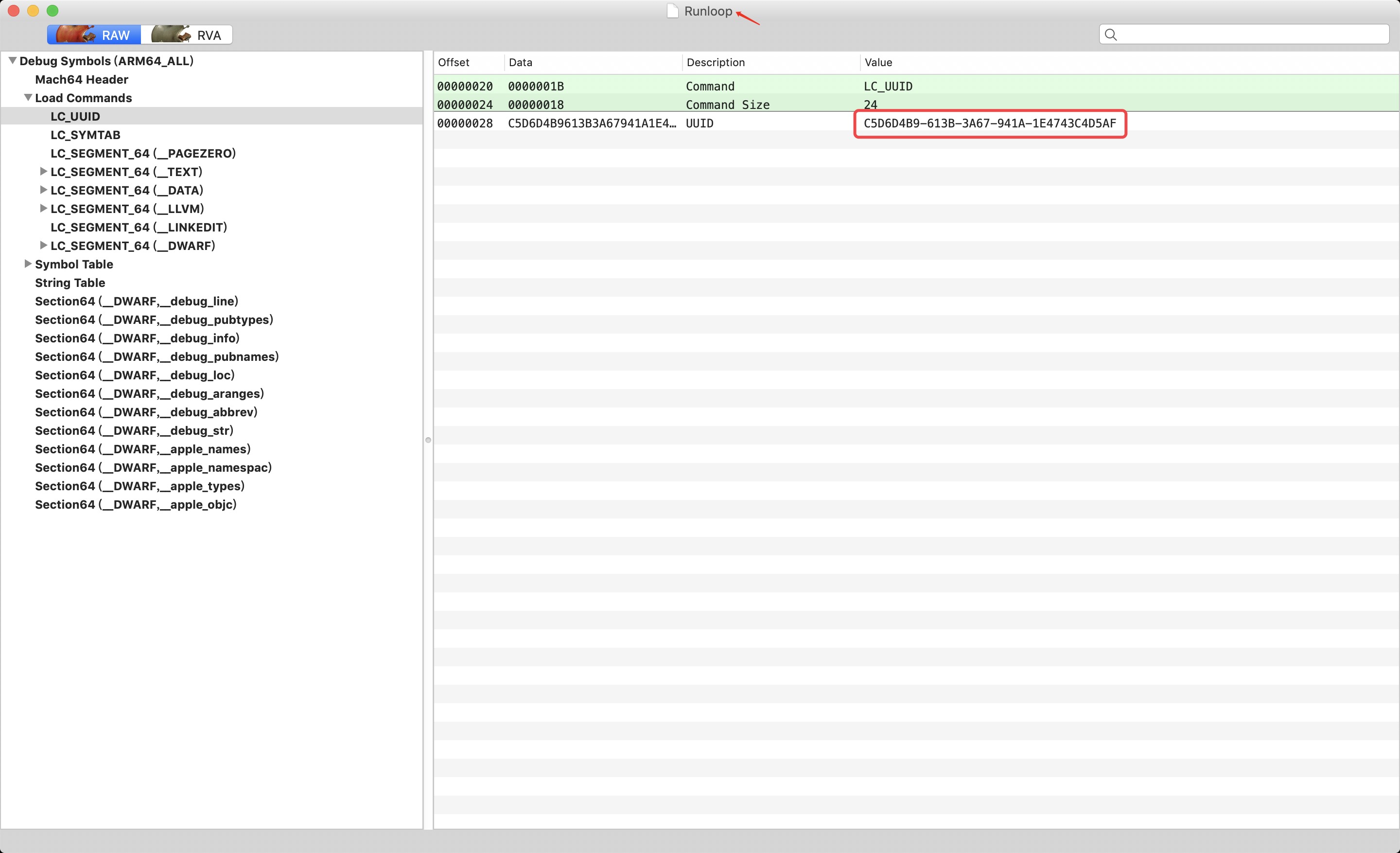Select Section64 __debug_info entry

tap(137, 338)
